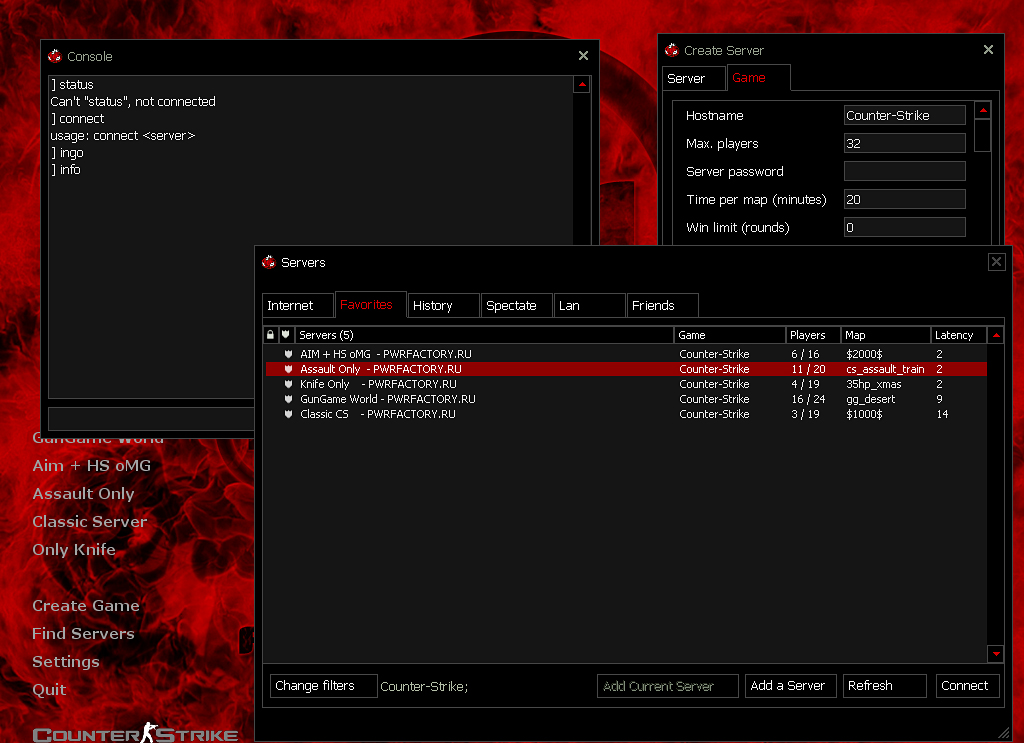1024x743 pixels.
Task: Select GunGame World - PWRFACTORY.RU server
Action: click(626, 399)
